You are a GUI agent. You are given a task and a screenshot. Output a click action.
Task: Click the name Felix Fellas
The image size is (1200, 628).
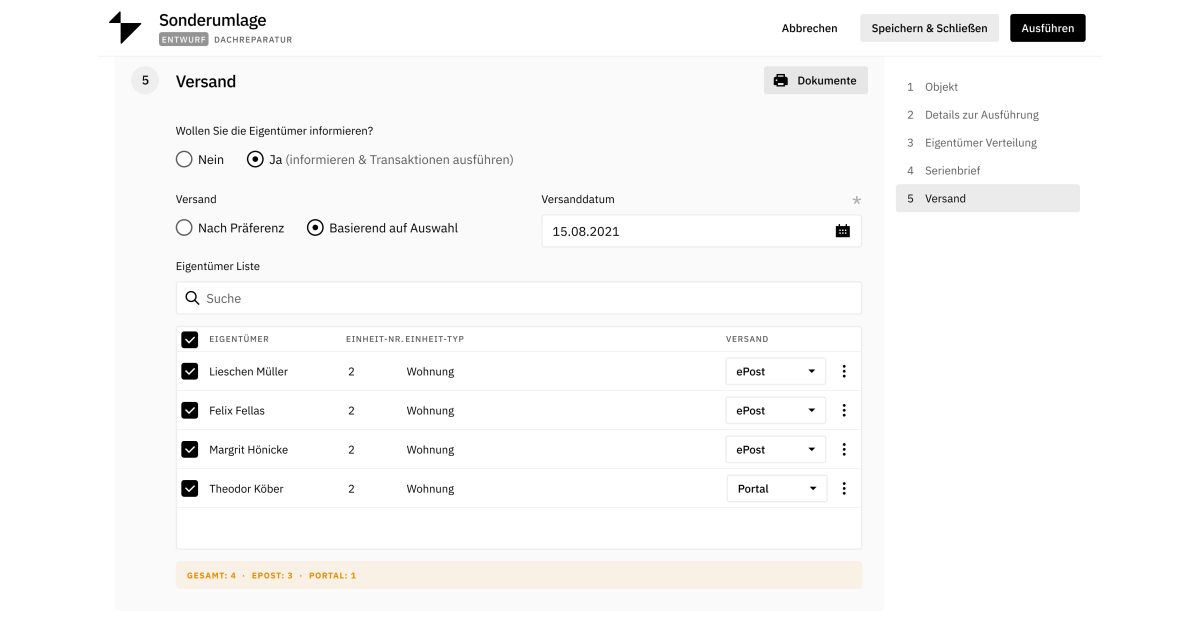pos(237,410)
